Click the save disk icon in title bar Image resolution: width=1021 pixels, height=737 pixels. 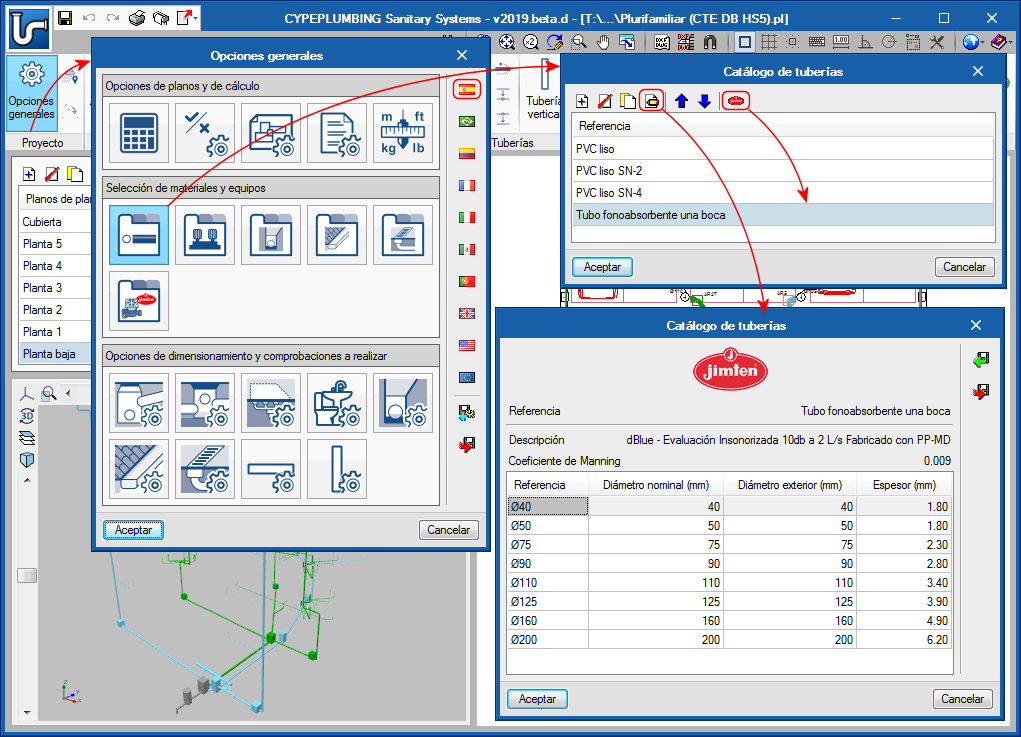pyautogui.click(x=64, y=18)
